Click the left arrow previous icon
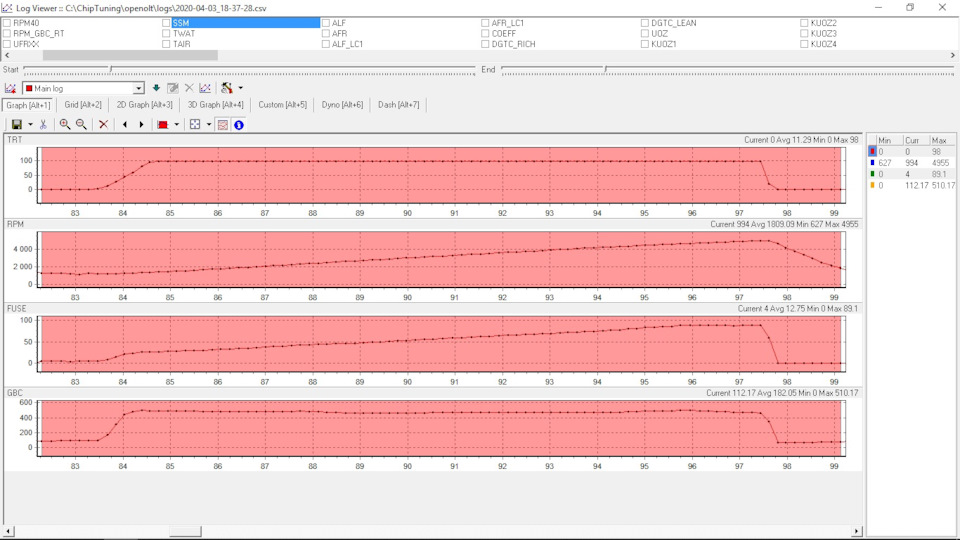The height and width of the screenshot is (540, 960). 125,124
